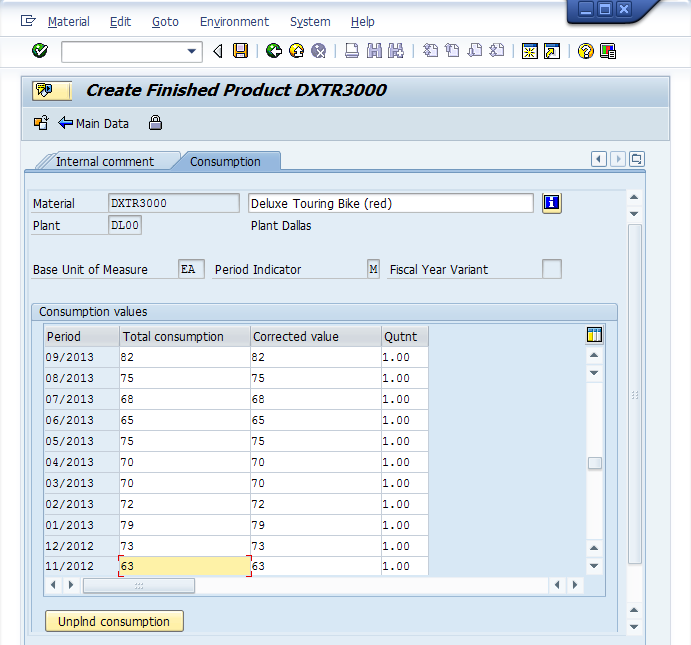691x645 pixels.
Task: Go to Next Page icon
Action: (475, 51)
